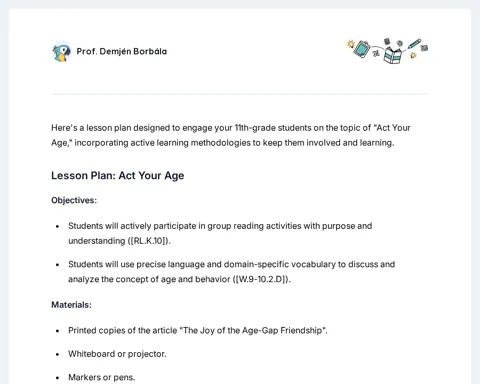Click the gray square icon right of pencil
The height and width of the screenshot is (384, 480).
coord(424,48)
